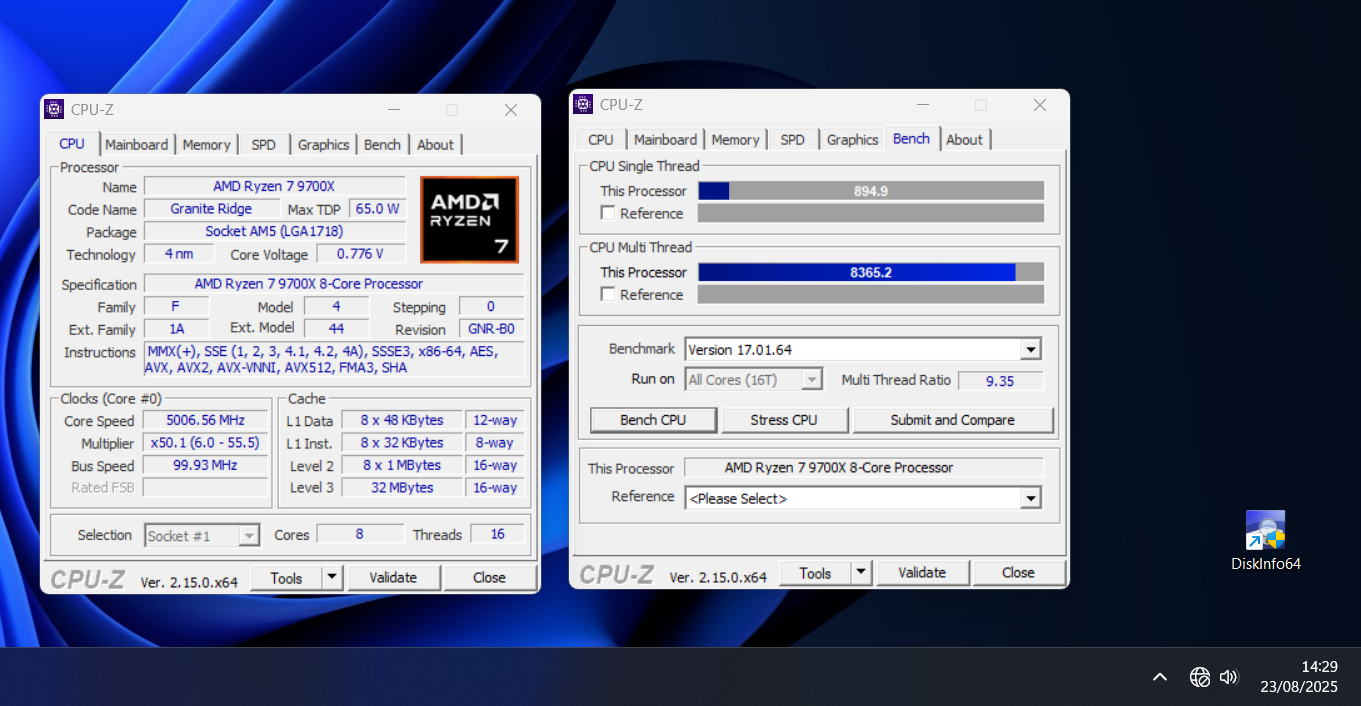Viewport: 1361px width, 706px height.
Task: Click the Technology value 4 nm
Action: point(179,254)
